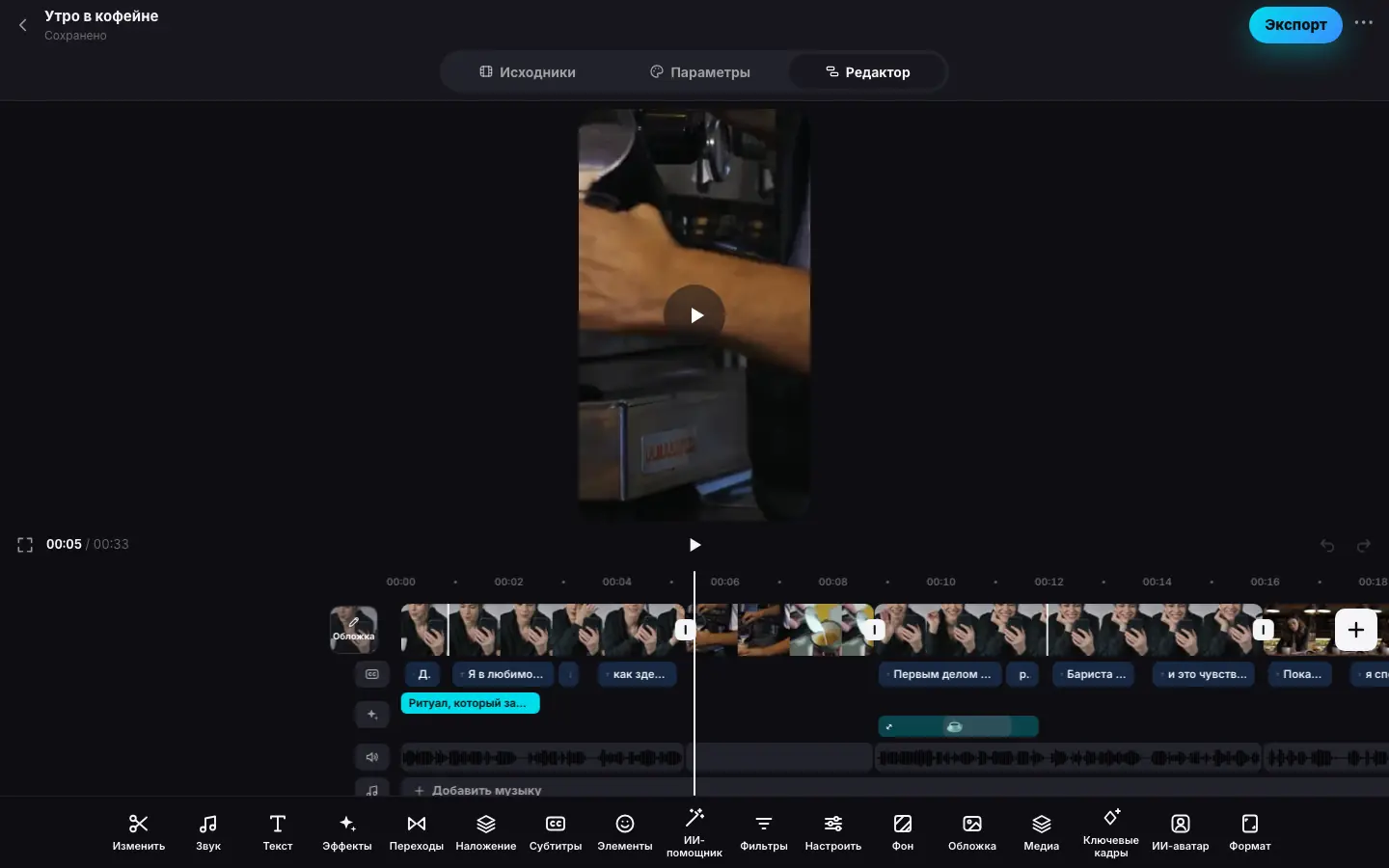Launch the ИИ-помощник magic wand
This screenshot has width=1389, height=868.
point(694,832)
